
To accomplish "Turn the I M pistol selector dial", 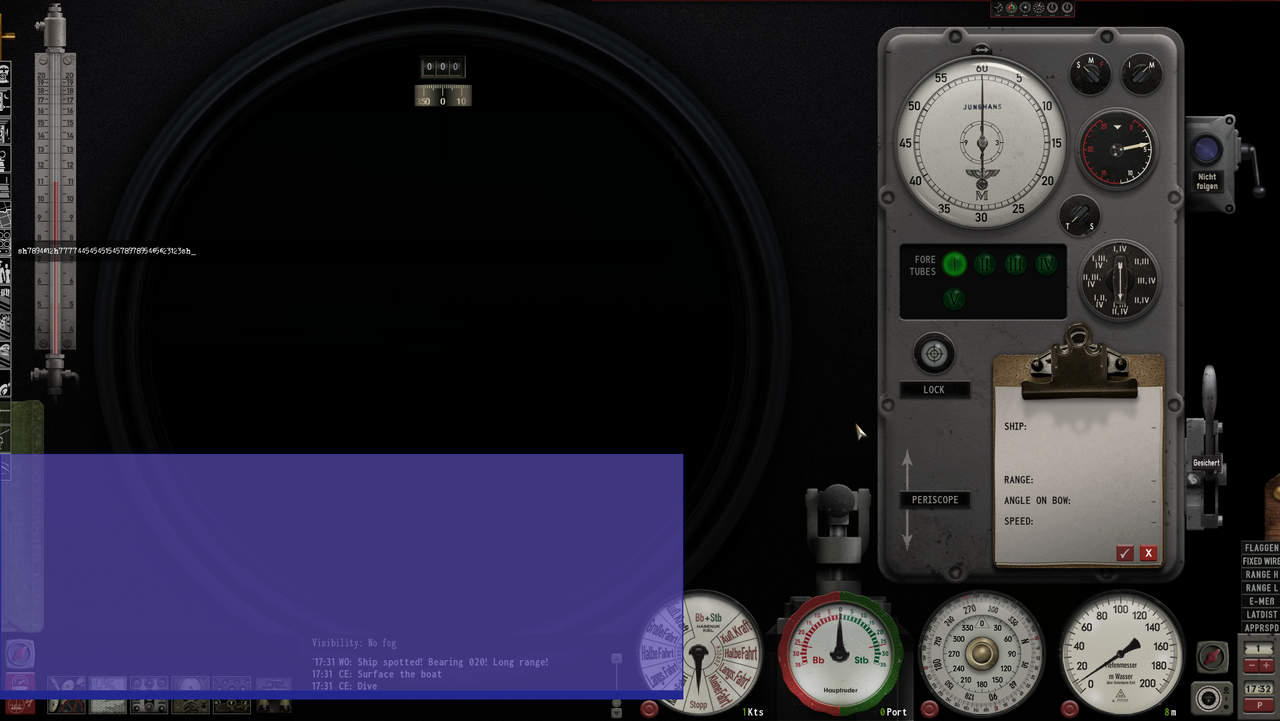I will pyautogui.click(x=1141, y=75).
